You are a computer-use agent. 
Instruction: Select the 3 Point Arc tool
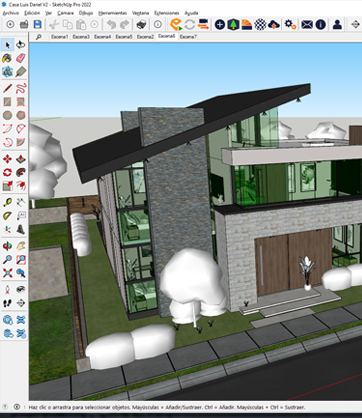point(8,142)
